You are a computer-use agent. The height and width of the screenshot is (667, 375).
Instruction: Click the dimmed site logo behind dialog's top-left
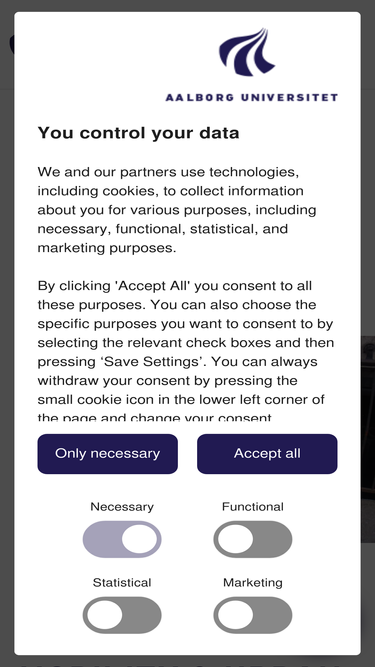tap(11, 44)
